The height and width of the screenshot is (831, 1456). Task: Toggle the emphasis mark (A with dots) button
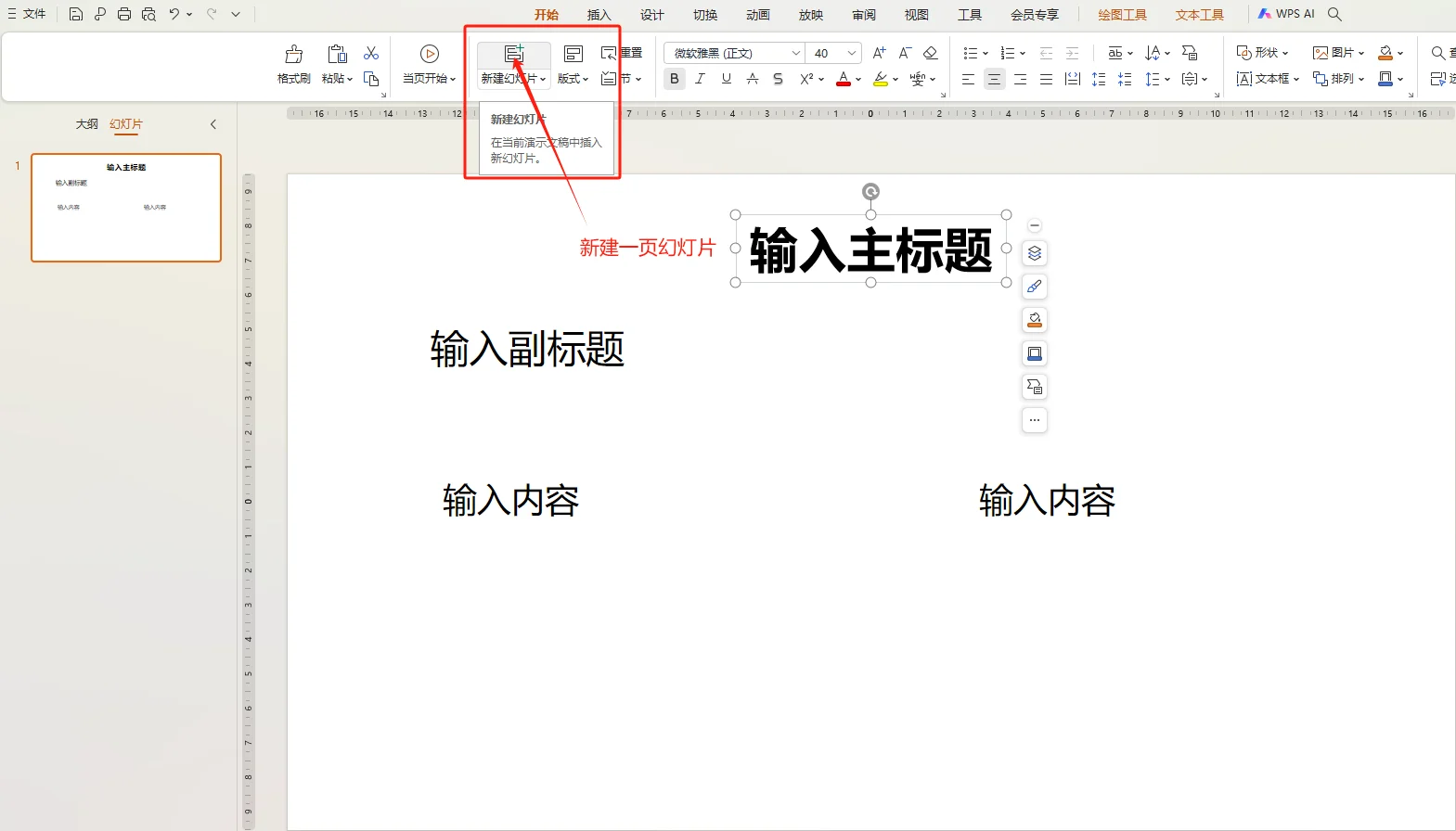(753, 79)
